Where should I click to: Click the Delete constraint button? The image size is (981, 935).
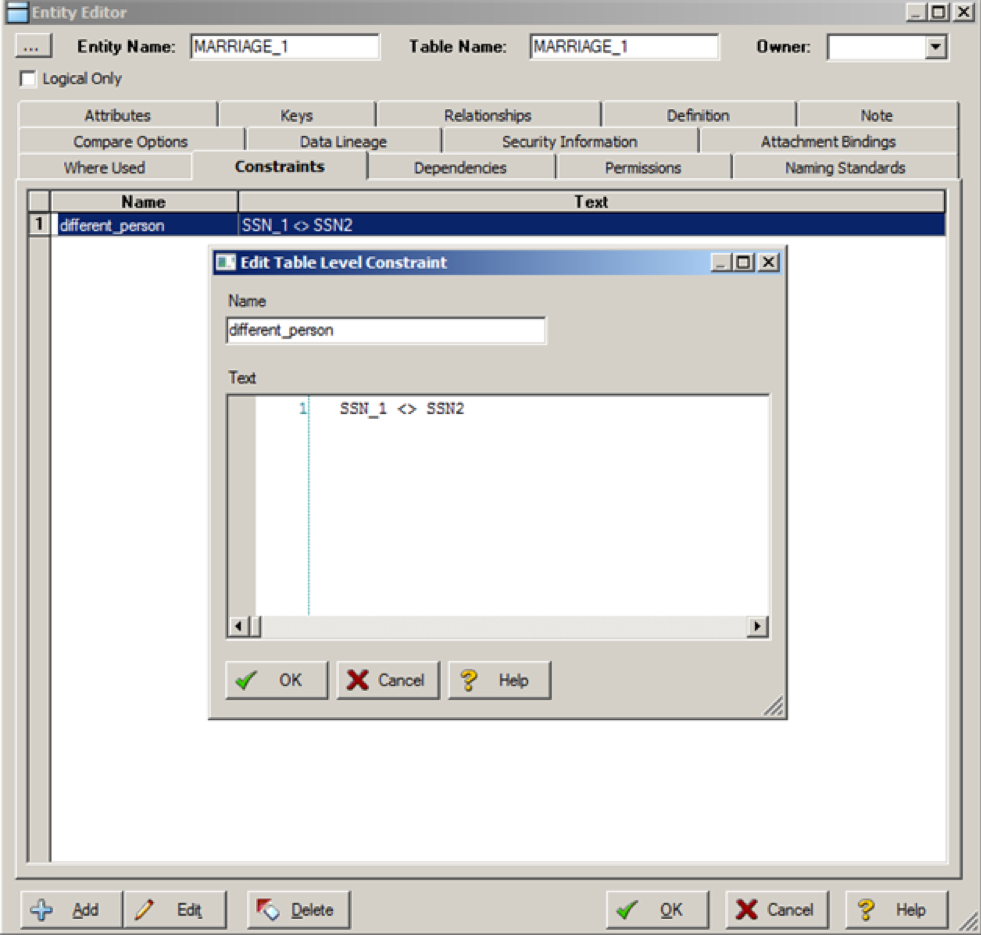coord(298,910)
